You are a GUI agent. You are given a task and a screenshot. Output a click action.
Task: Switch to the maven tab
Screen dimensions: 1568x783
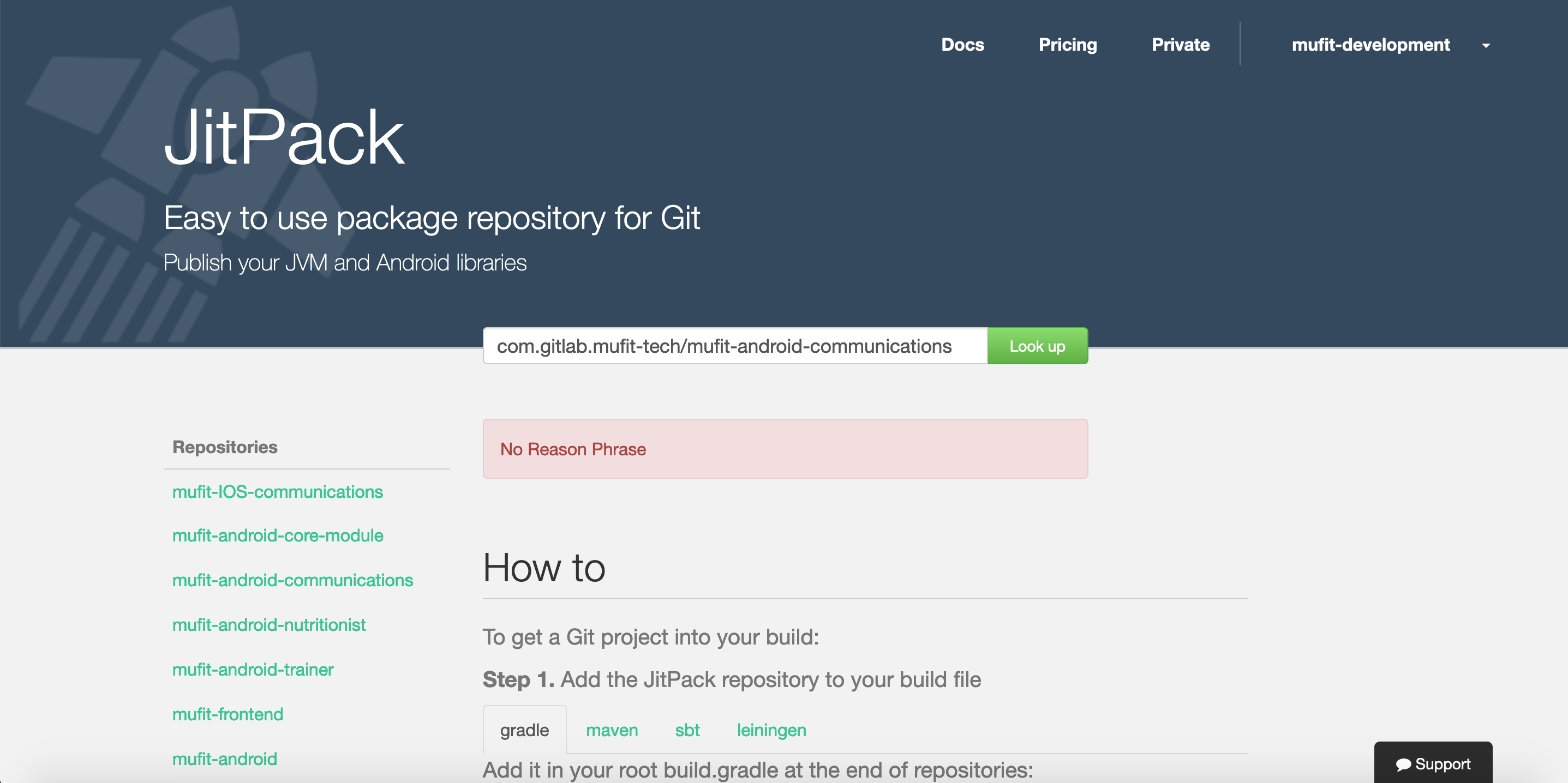[x=611, y=730]
